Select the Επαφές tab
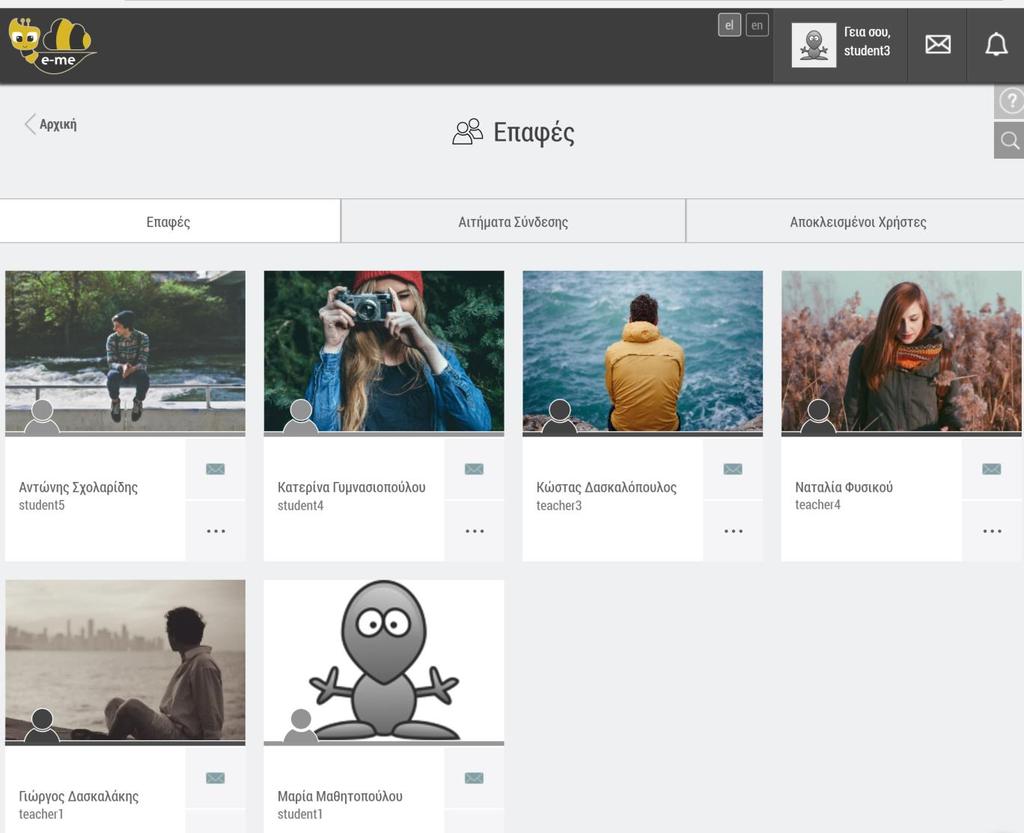Screen dimensions: 1024x833 168,222
